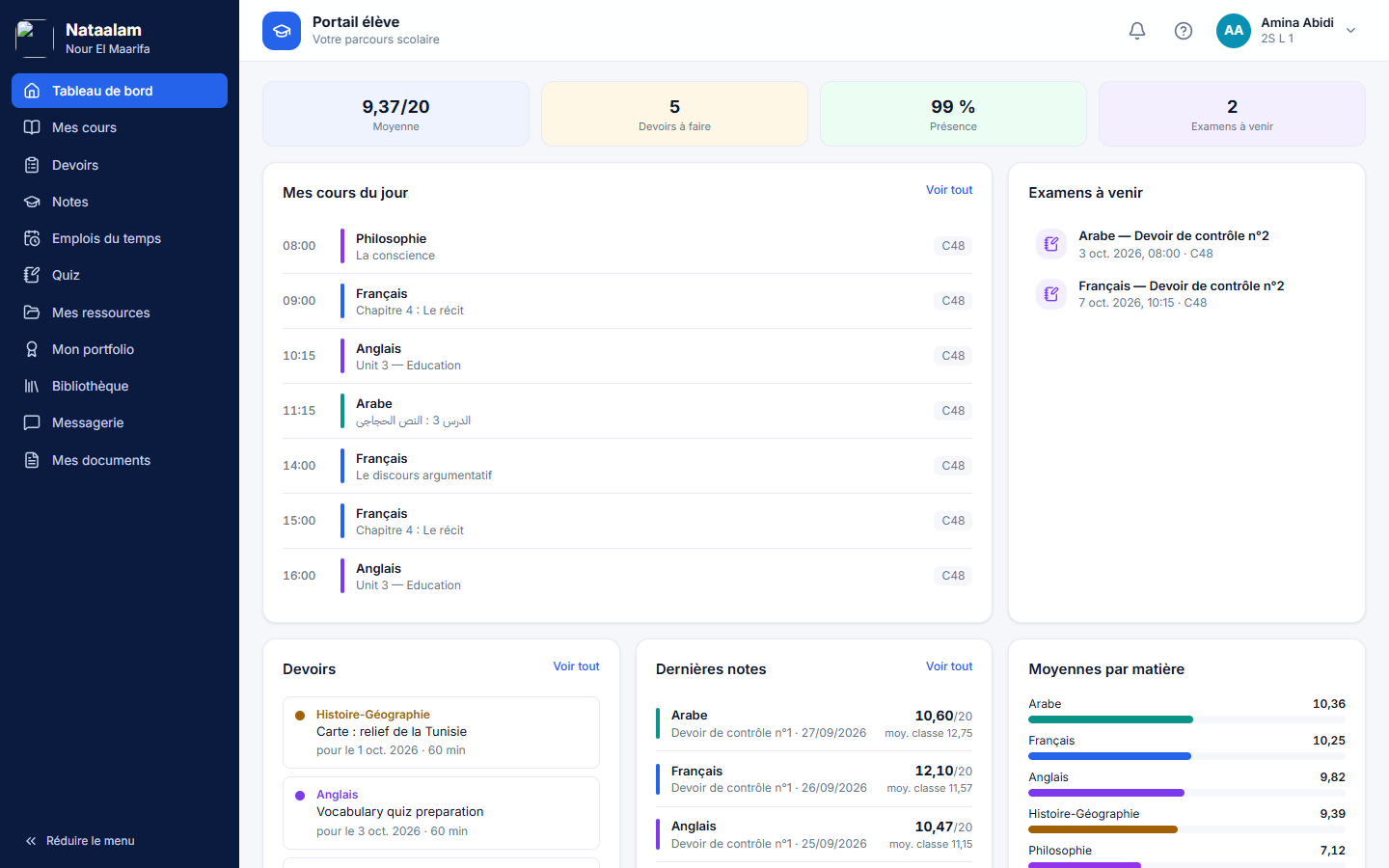Show Emplois du temps
This screenshot has height=868, width=1389.
[x=120, y=238]
